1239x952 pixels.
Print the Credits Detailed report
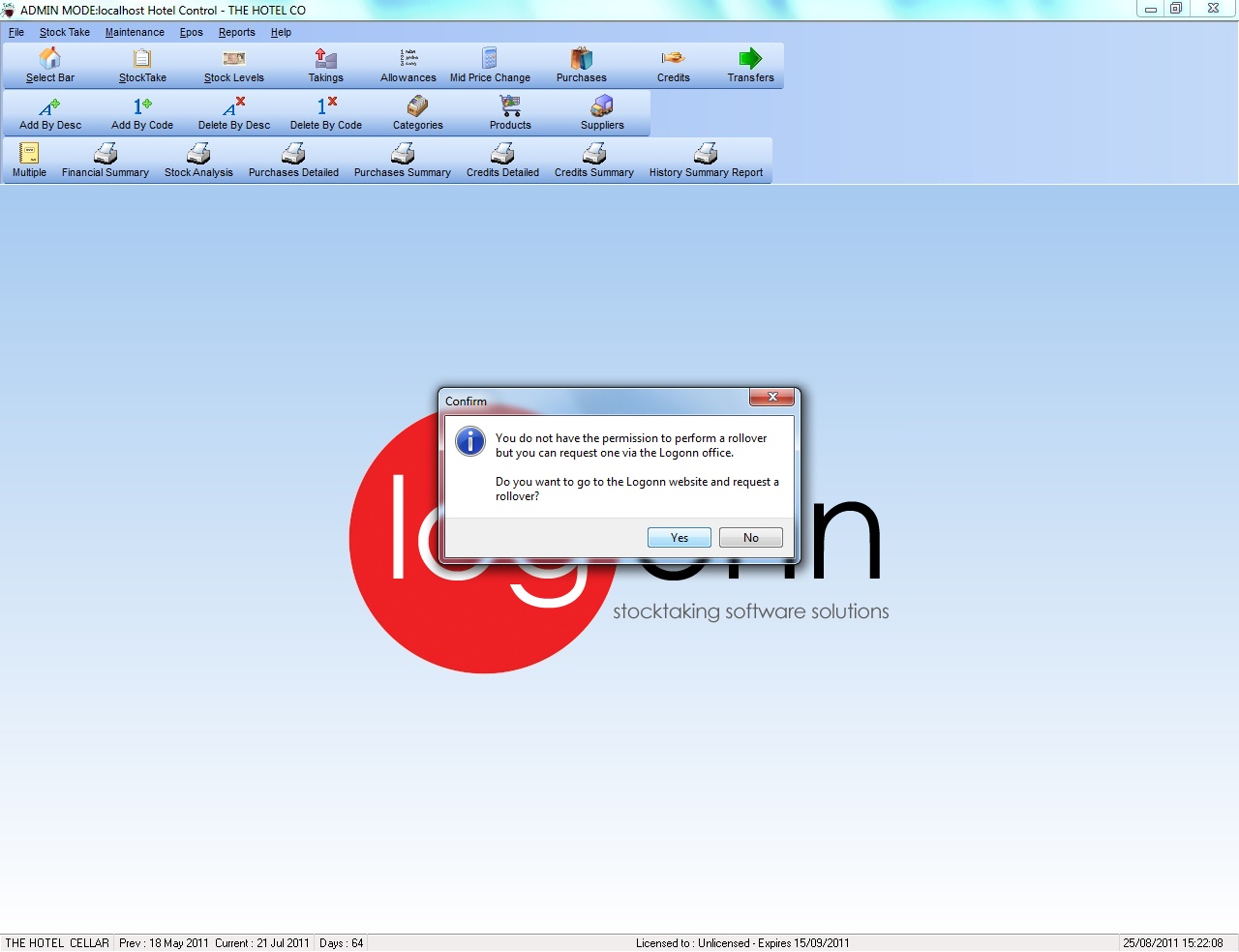(x=502, y=161)
